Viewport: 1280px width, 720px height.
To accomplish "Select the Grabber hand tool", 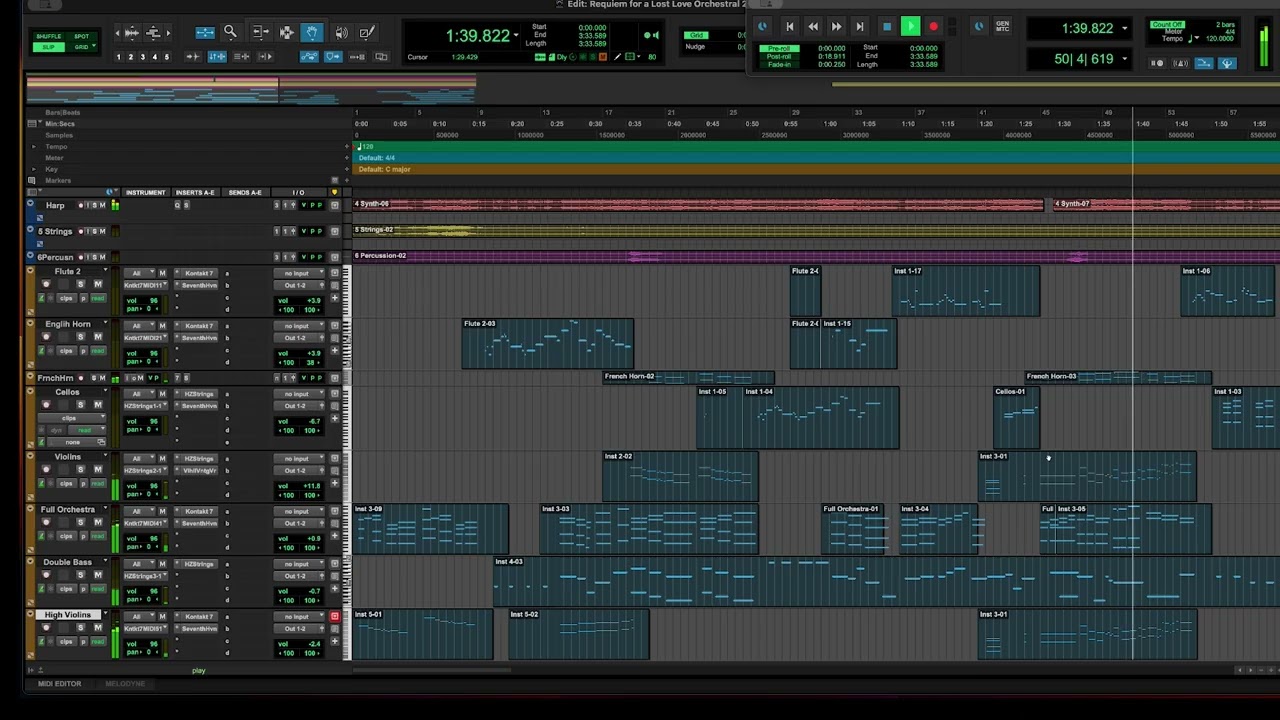I will pyautogui.click(x=312, y=33).
